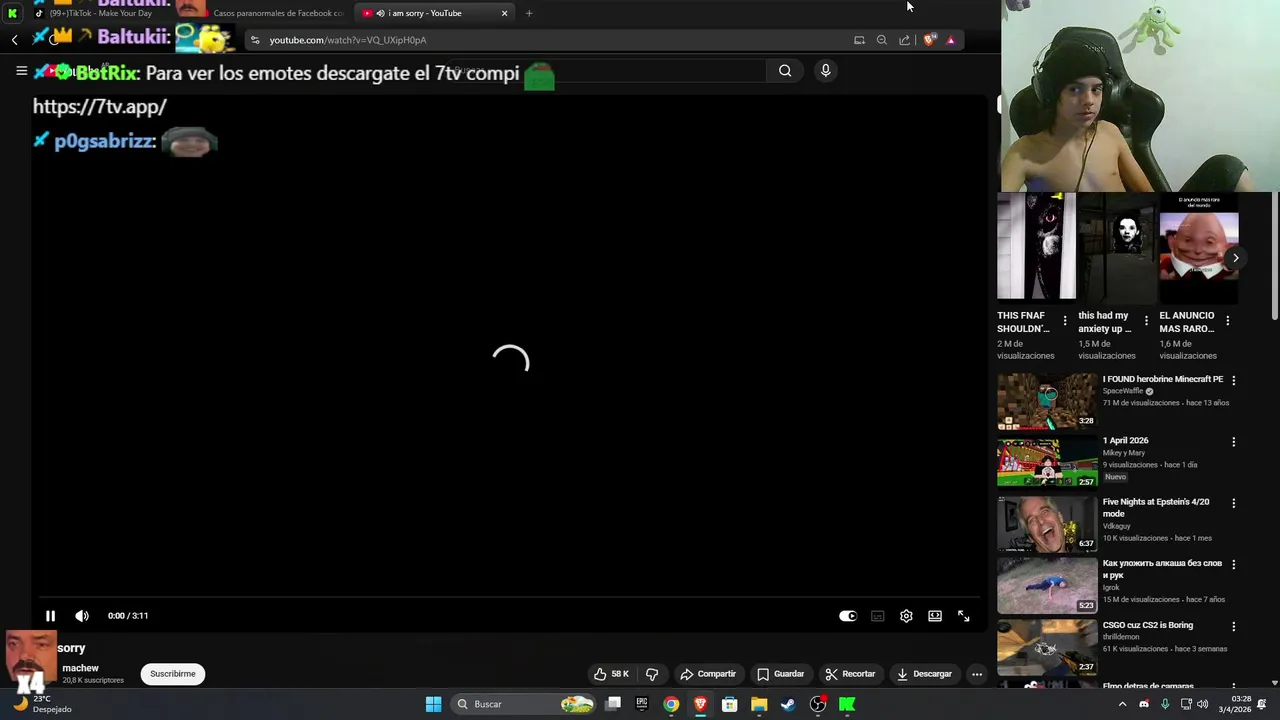The height and width of the screenshot is (720, 1280).
Task: Click the Compartir share button
Action: [707, 674]
